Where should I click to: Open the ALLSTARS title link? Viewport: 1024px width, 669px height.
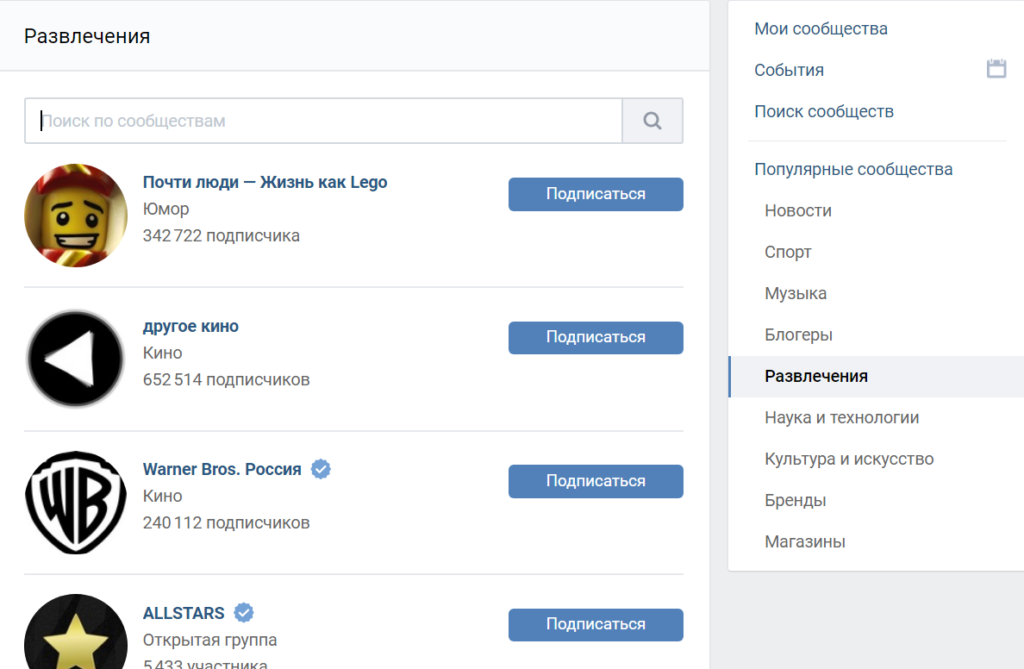pyautogui.click(x=184, y=613)
